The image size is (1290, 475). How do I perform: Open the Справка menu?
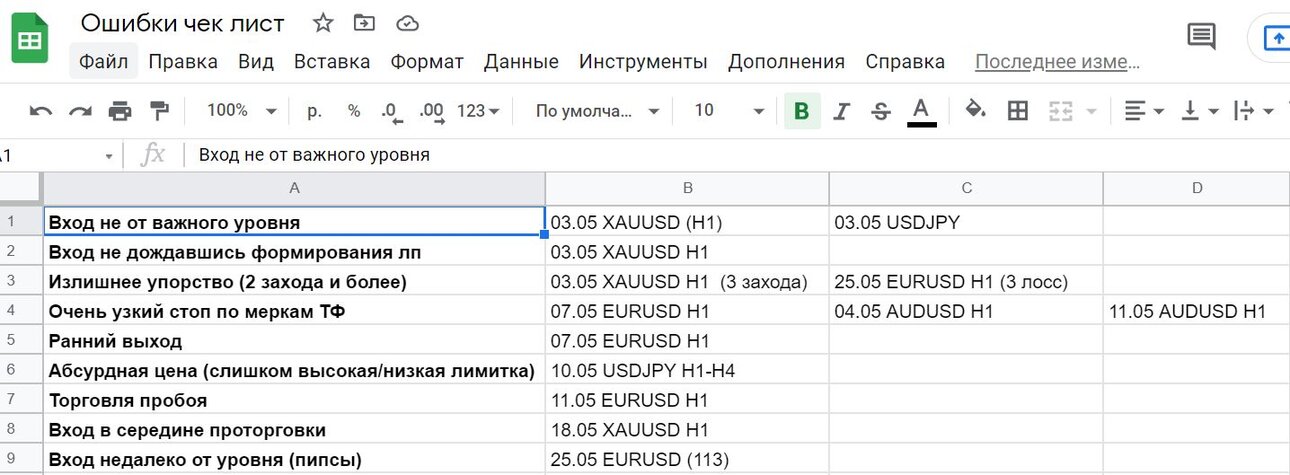click(x=905, y=62)
